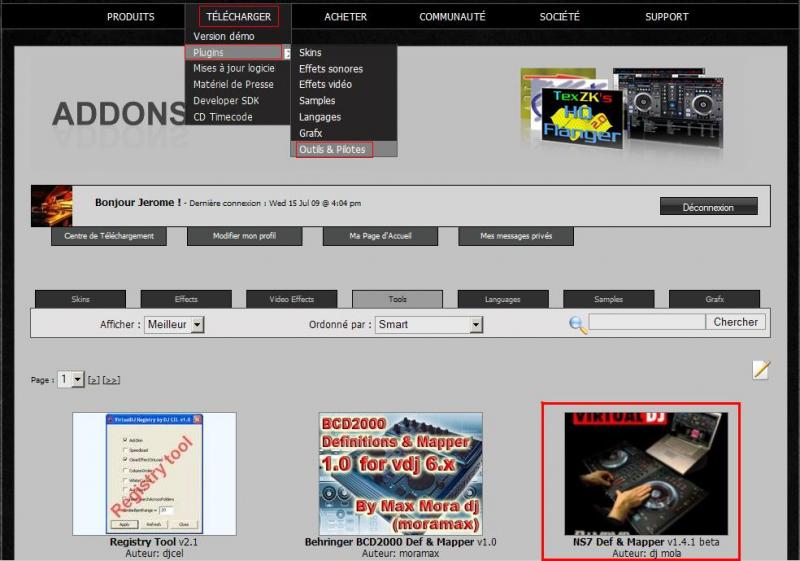Screen dimensions: 800x561
Task: Click Modifier mon profil button
Action: tap(244, 236)
